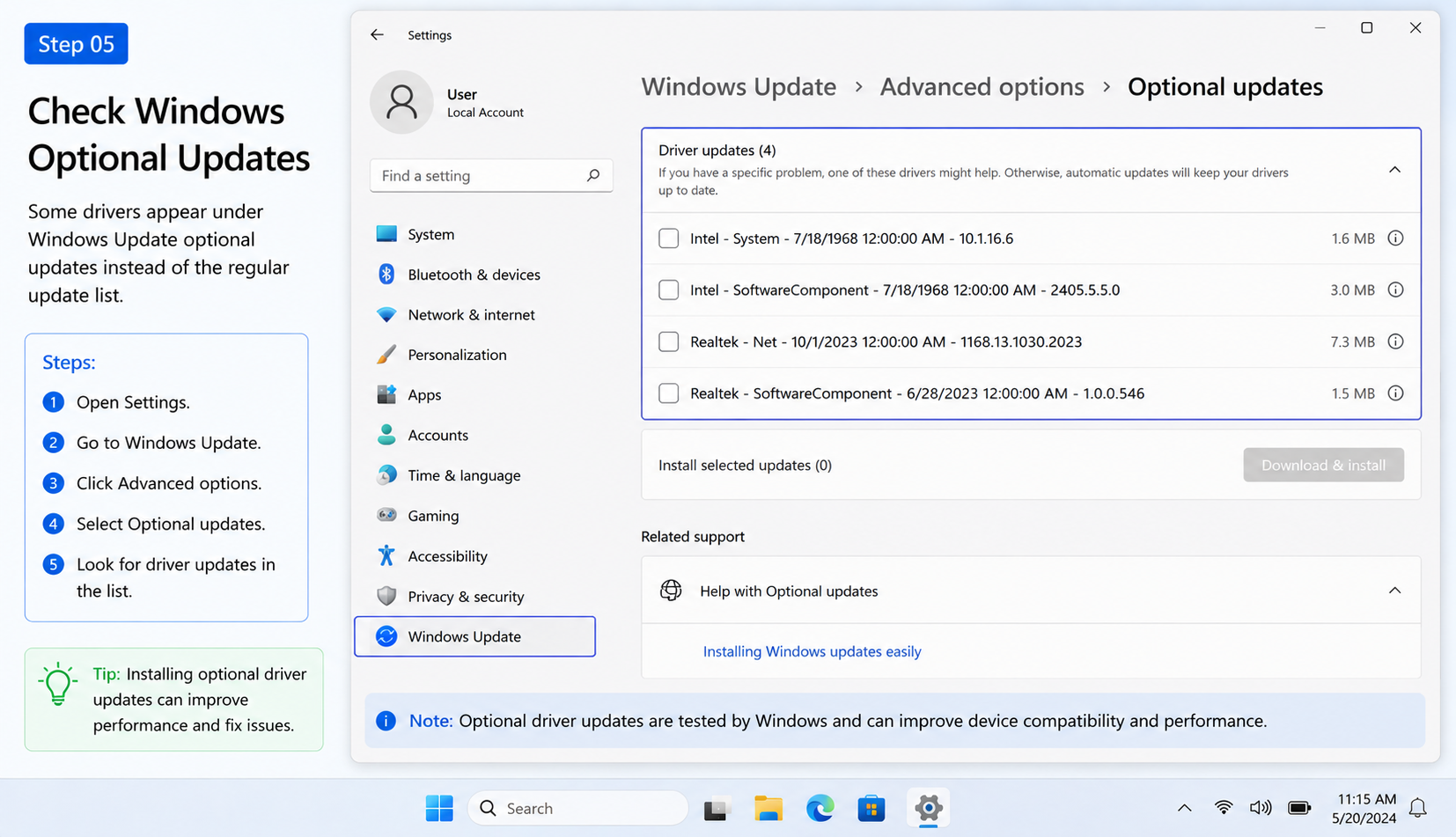Open Task View on the taskbar
Image resolution: width=1456 pixels, height=837 pixels.
(x=717, y=808)
